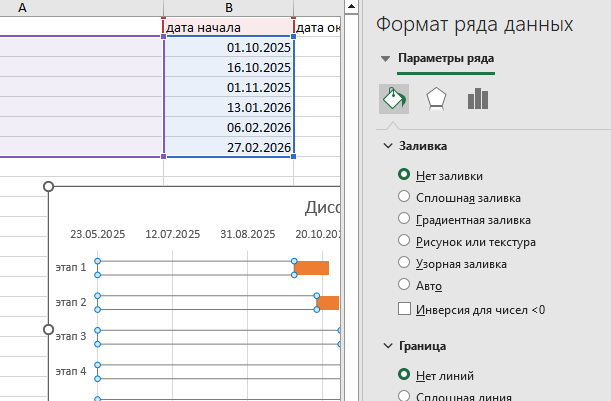Choose 'Градиентная заливка' fill option

(404, 219)
